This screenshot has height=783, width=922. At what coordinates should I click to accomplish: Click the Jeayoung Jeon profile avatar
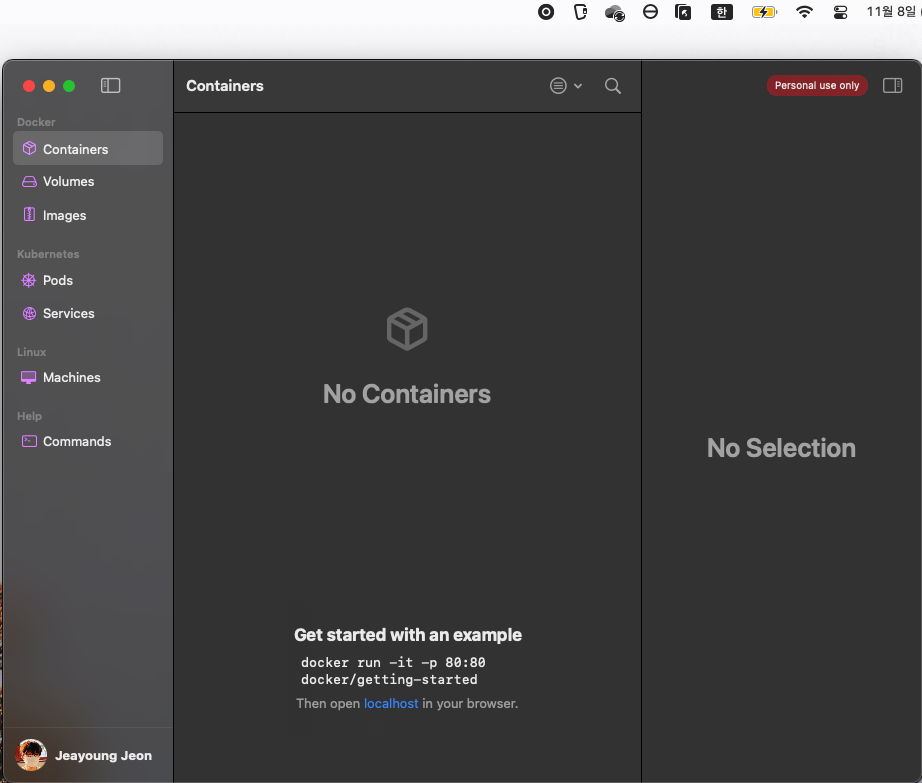tap(31, 755)
